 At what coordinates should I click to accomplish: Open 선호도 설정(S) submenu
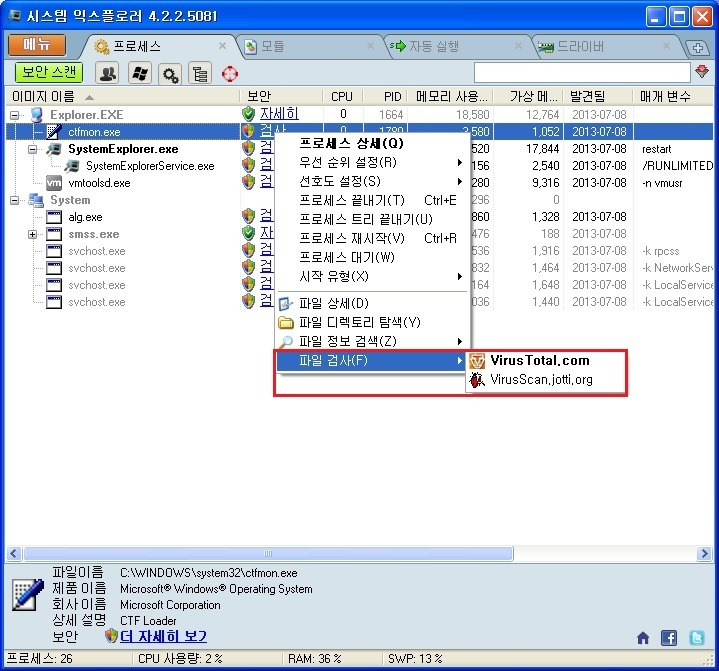[373, 181]
